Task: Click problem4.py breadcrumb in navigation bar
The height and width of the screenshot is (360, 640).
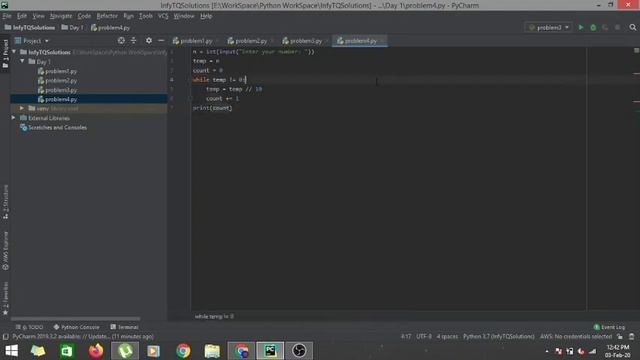Action: tap(110, 27)
